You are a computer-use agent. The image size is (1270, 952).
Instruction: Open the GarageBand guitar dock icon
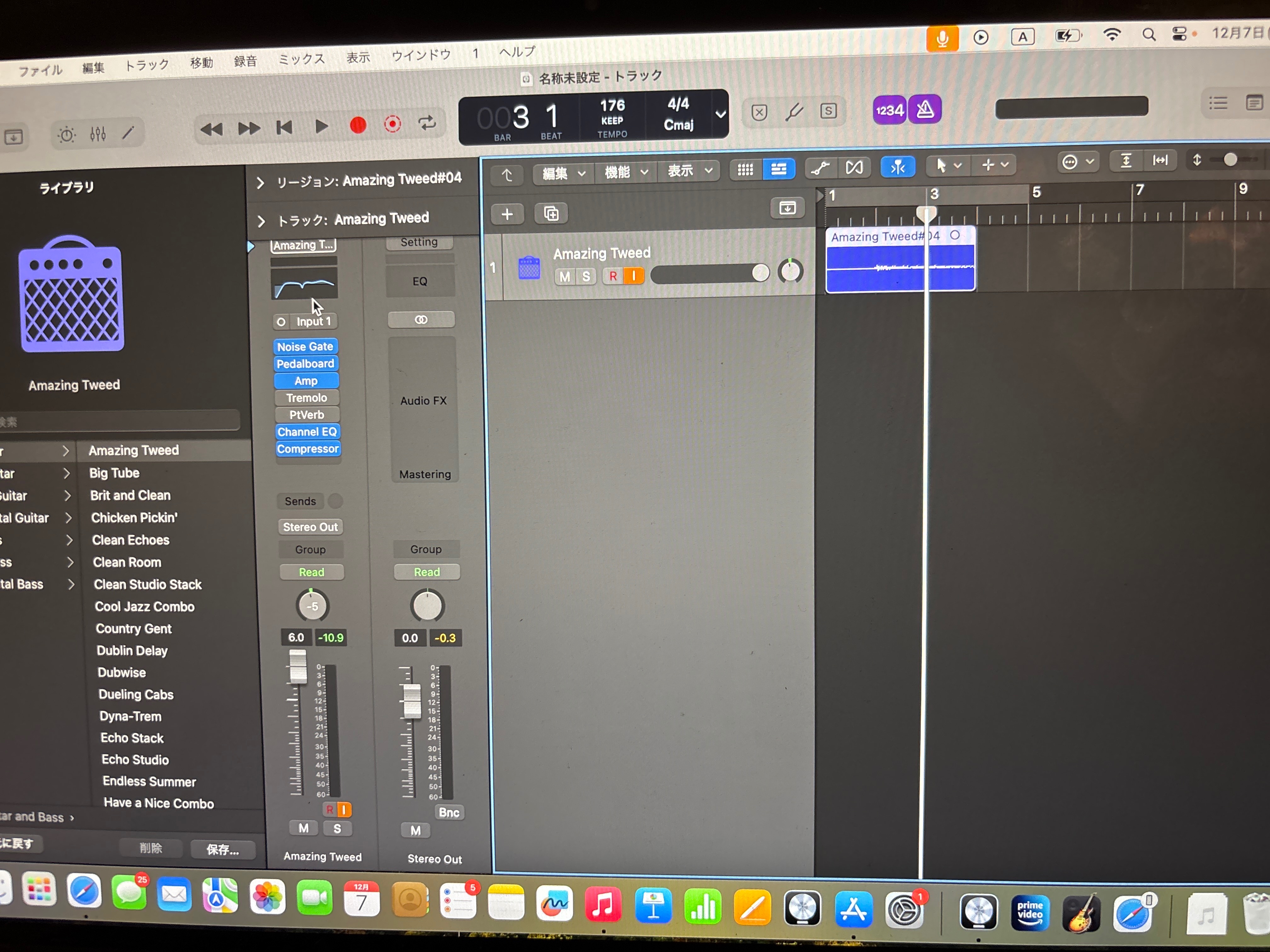pyautogui.click(x=1081, y=912)
